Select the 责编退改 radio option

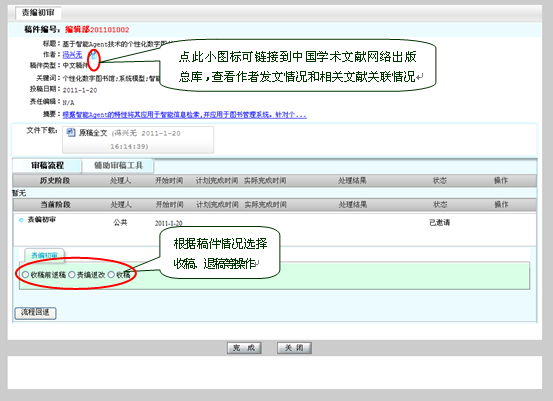click(72, 274)
